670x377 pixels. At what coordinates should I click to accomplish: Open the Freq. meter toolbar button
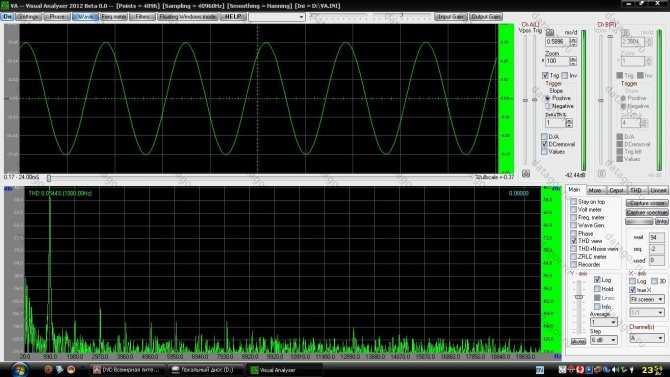click(x=114, y=17)
